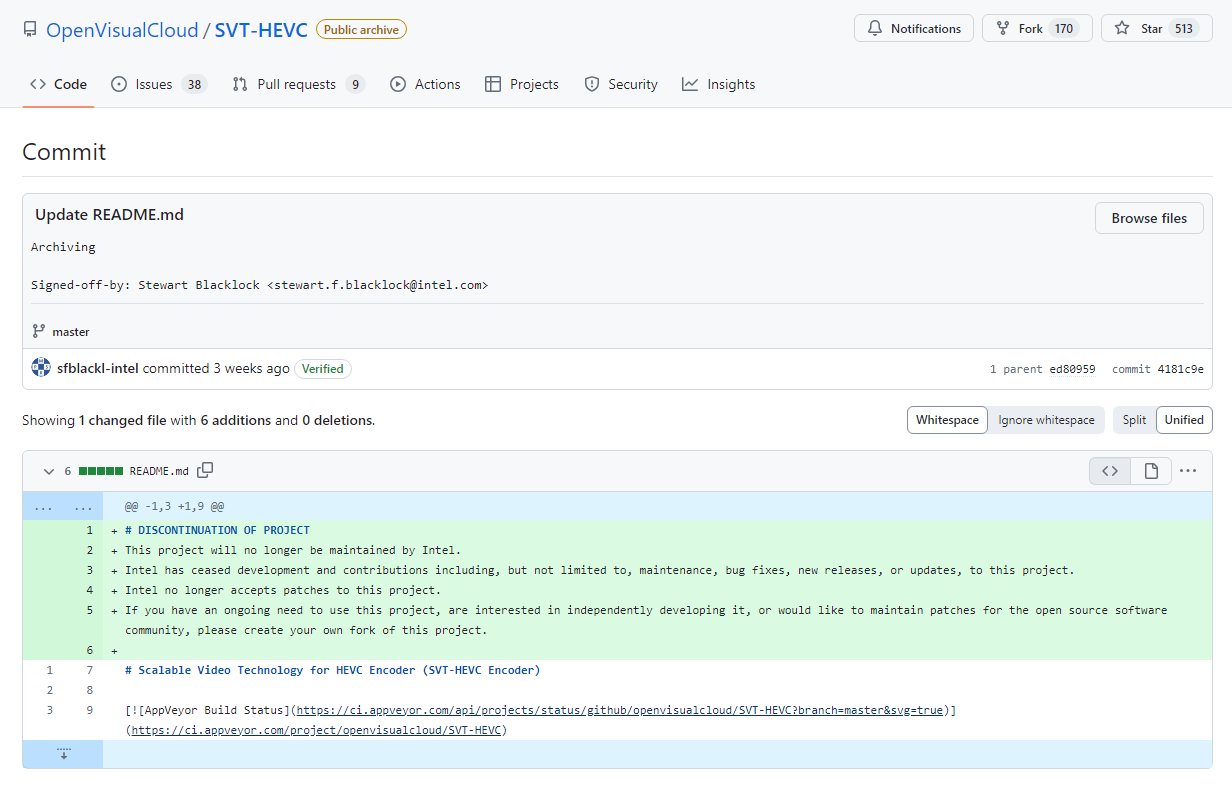Viewport: 1232px width, 785px height.
Task: Select the Whitespace diff option
Action: click(x=947, y=420)
